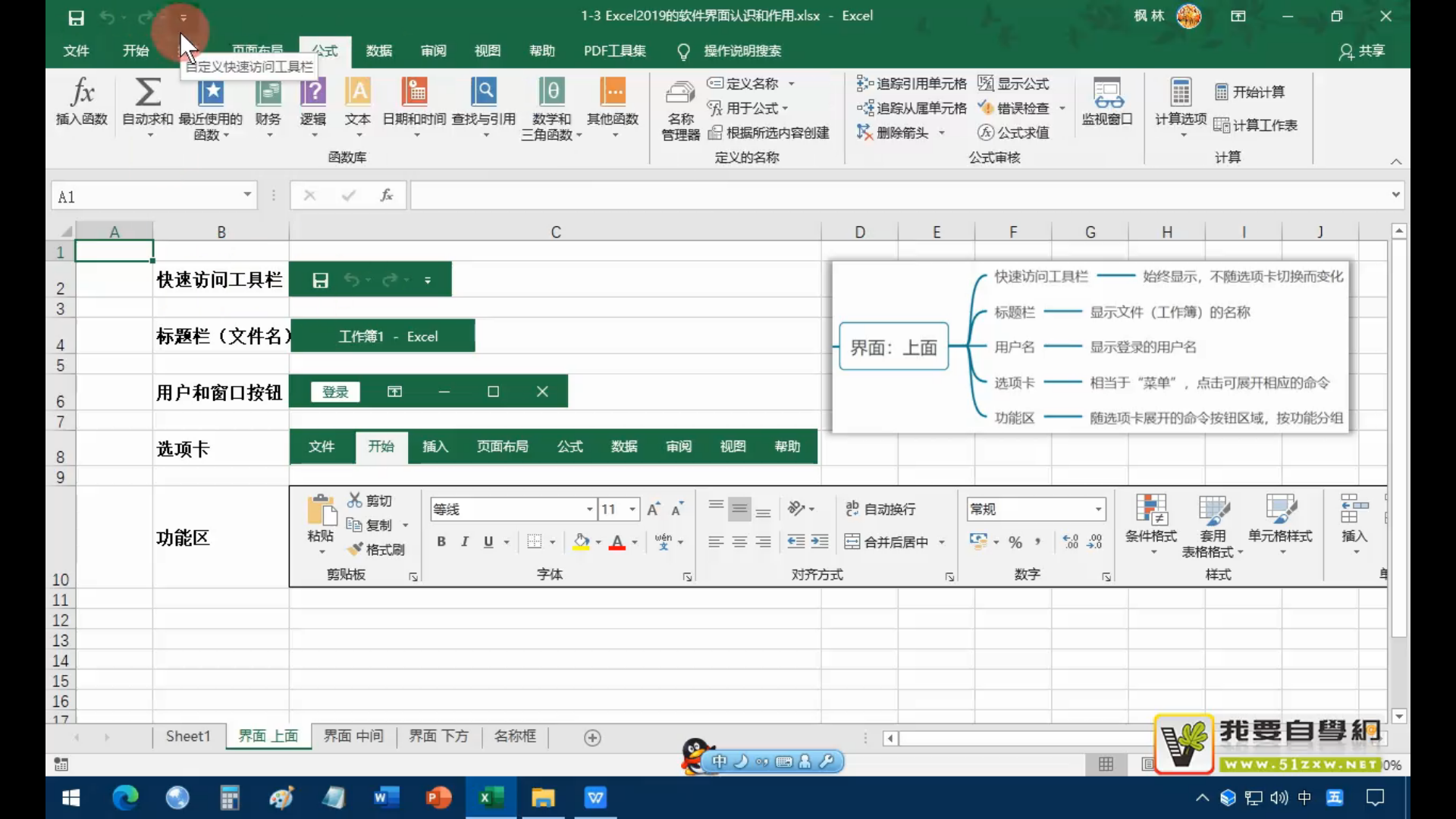The width and height of the screenshot is (1456, 819).
Task: Click Trace Precedents icon
Action: pos(865,83)
